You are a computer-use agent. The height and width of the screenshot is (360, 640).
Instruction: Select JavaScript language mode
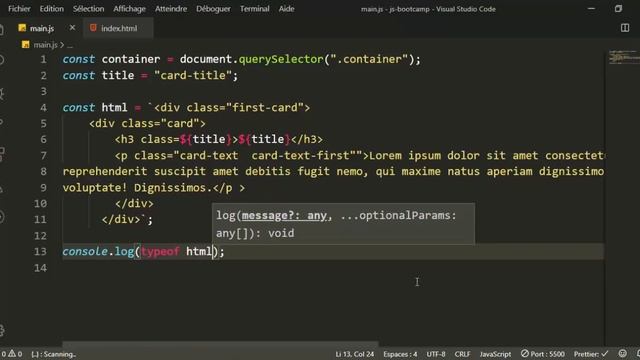[495, 354]
